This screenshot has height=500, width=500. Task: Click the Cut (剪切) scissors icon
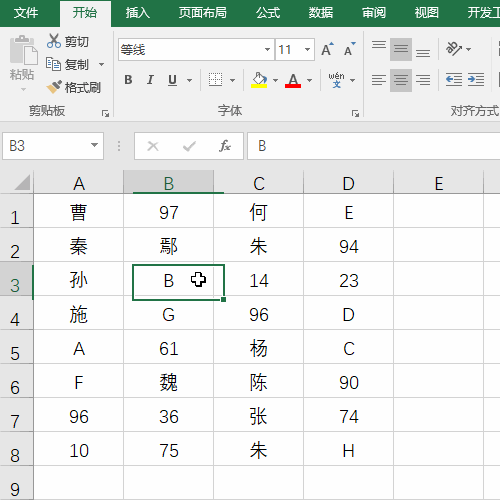53,41
